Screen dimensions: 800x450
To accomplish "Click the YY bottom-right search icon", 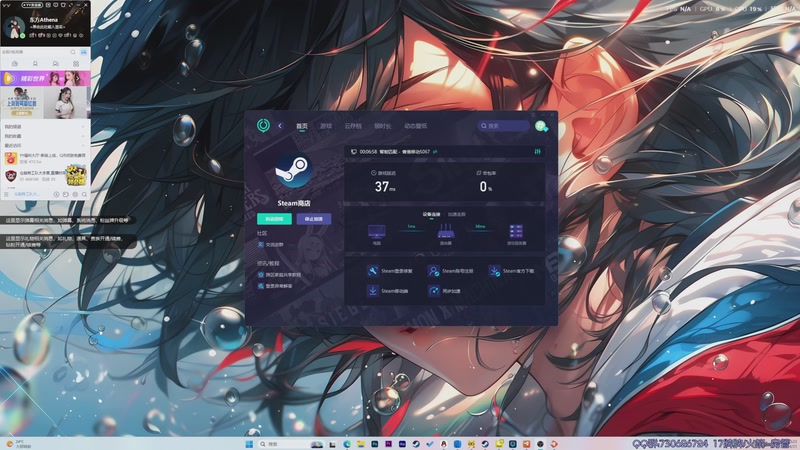I will click(84, 194).
